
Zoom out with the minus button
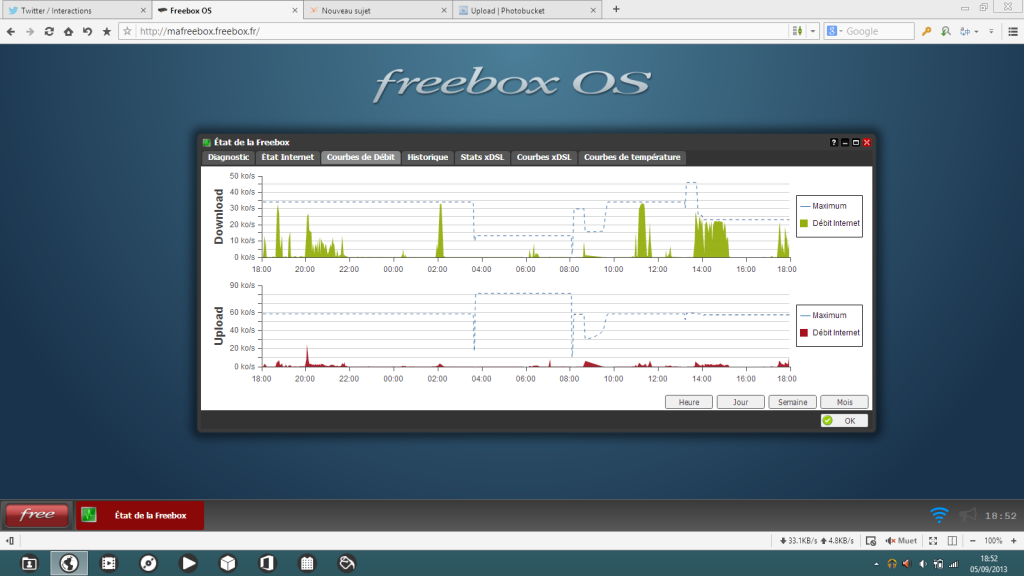pos(972,541)
